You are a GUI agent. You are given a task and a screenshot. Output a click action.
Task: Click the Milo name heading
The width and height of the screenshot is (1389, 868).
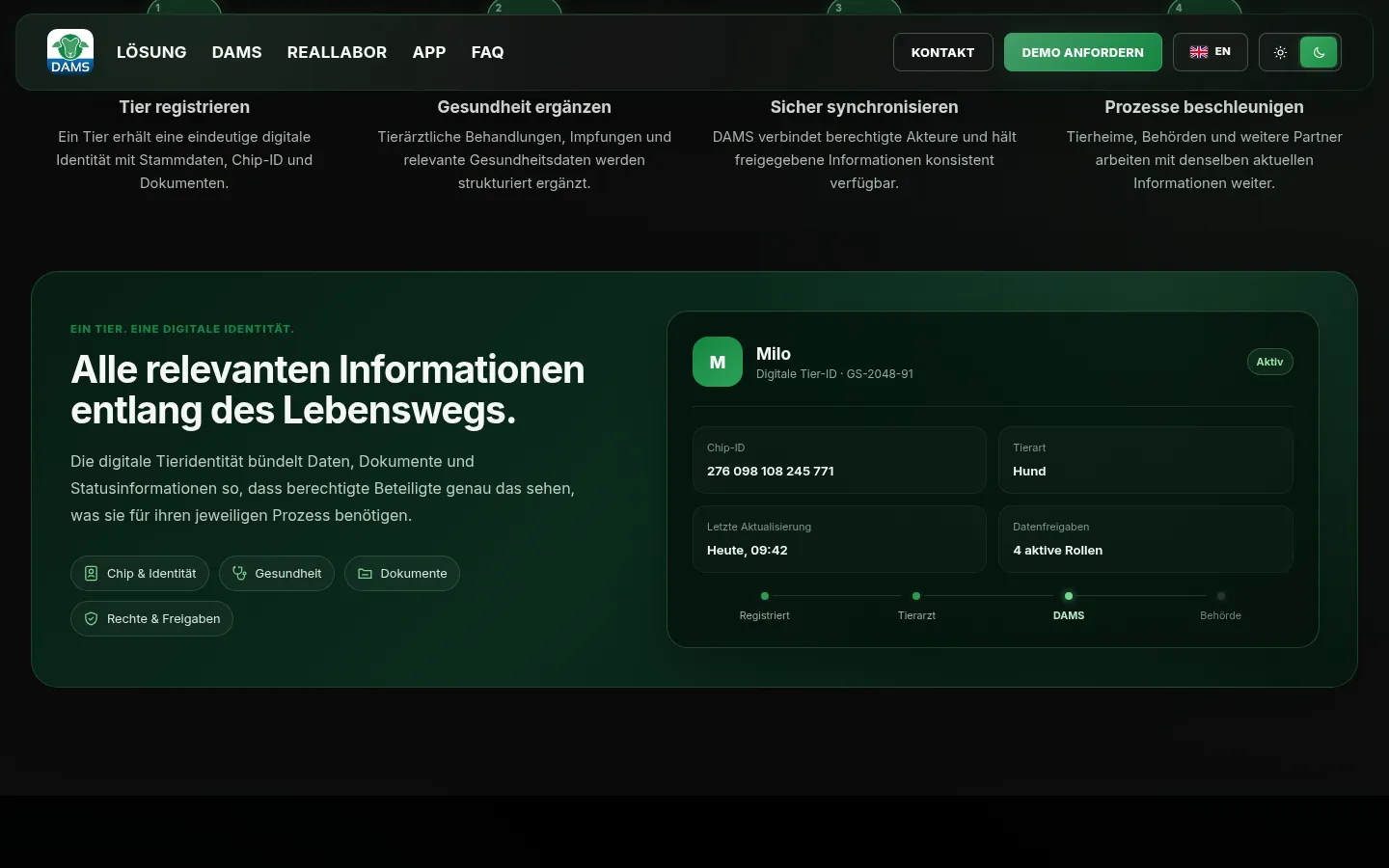click(774, 354)
